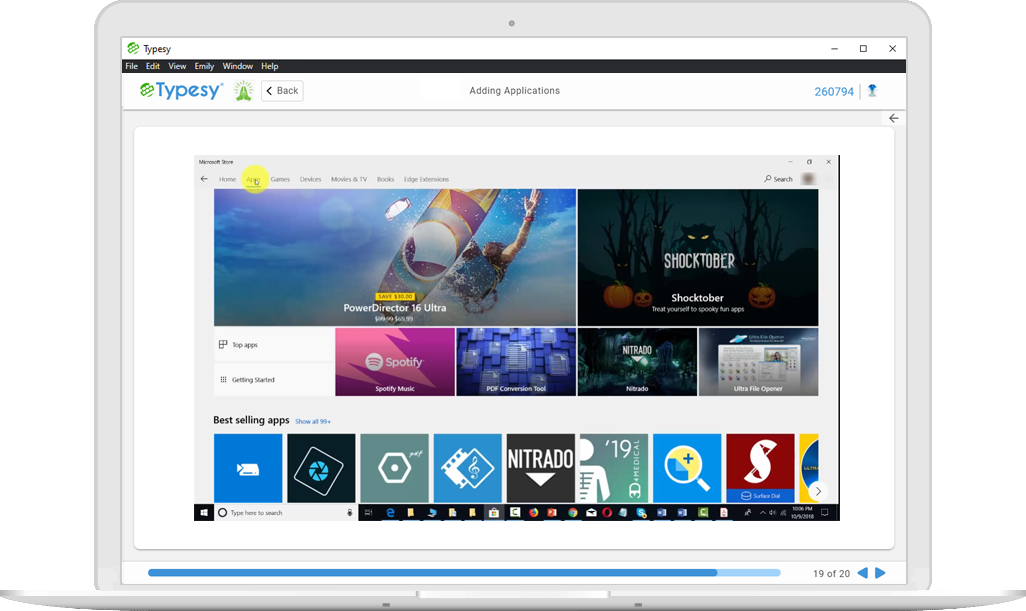Select the Home tab in Microsoft Store
1026x611 pixels.
click(227, 179)
